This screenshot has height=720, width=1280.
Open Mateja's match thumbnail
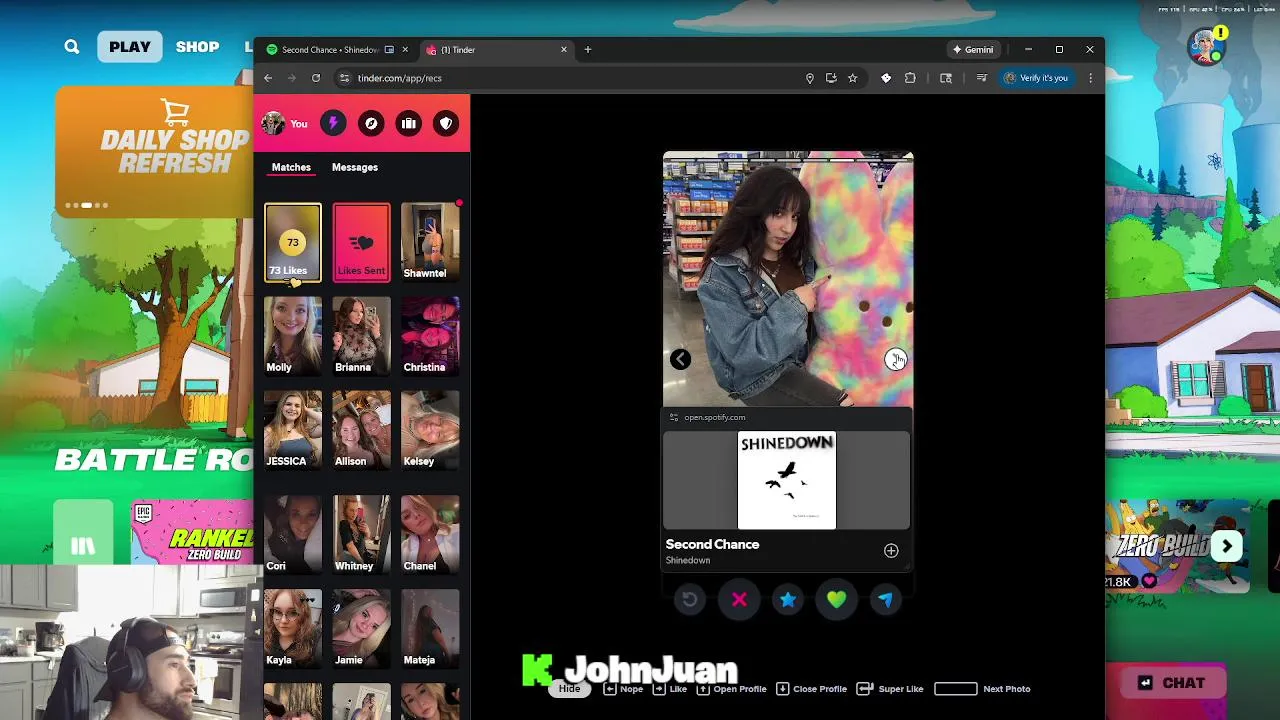pos(430,629)
